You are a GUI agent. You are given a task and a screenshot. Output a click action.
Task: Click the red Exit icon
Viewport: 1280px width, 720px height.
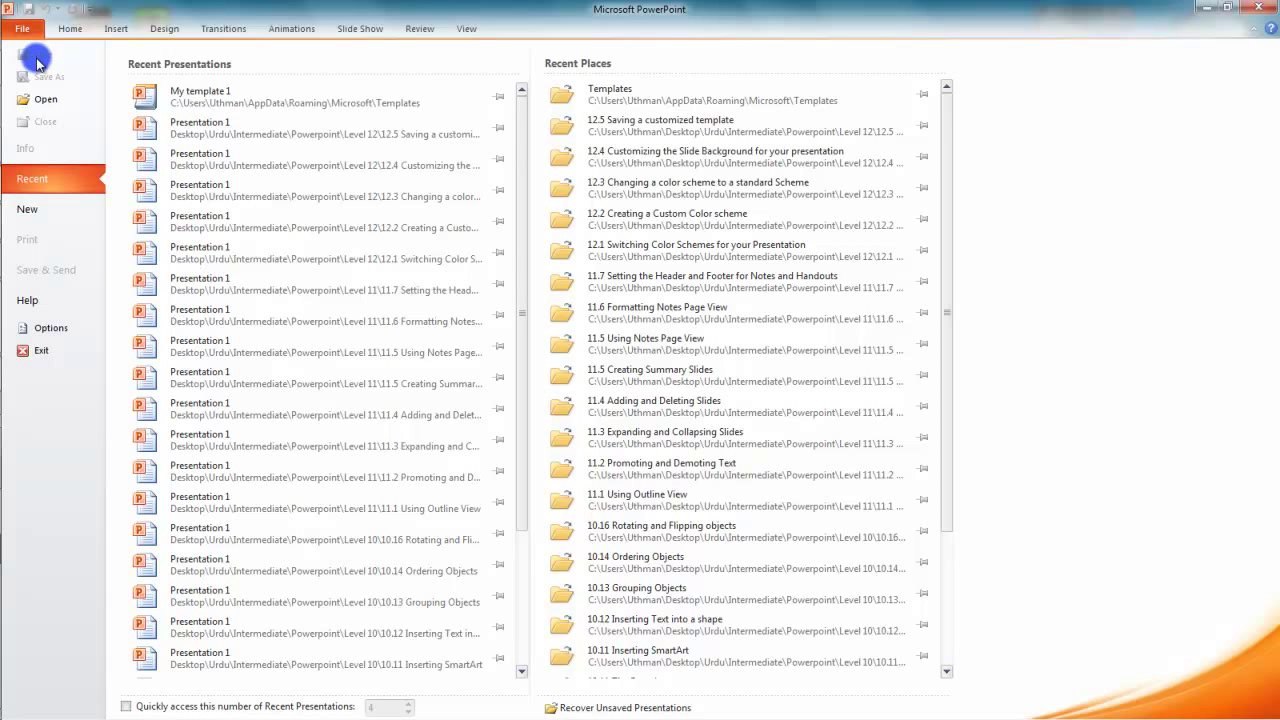[x=23, y=350]
